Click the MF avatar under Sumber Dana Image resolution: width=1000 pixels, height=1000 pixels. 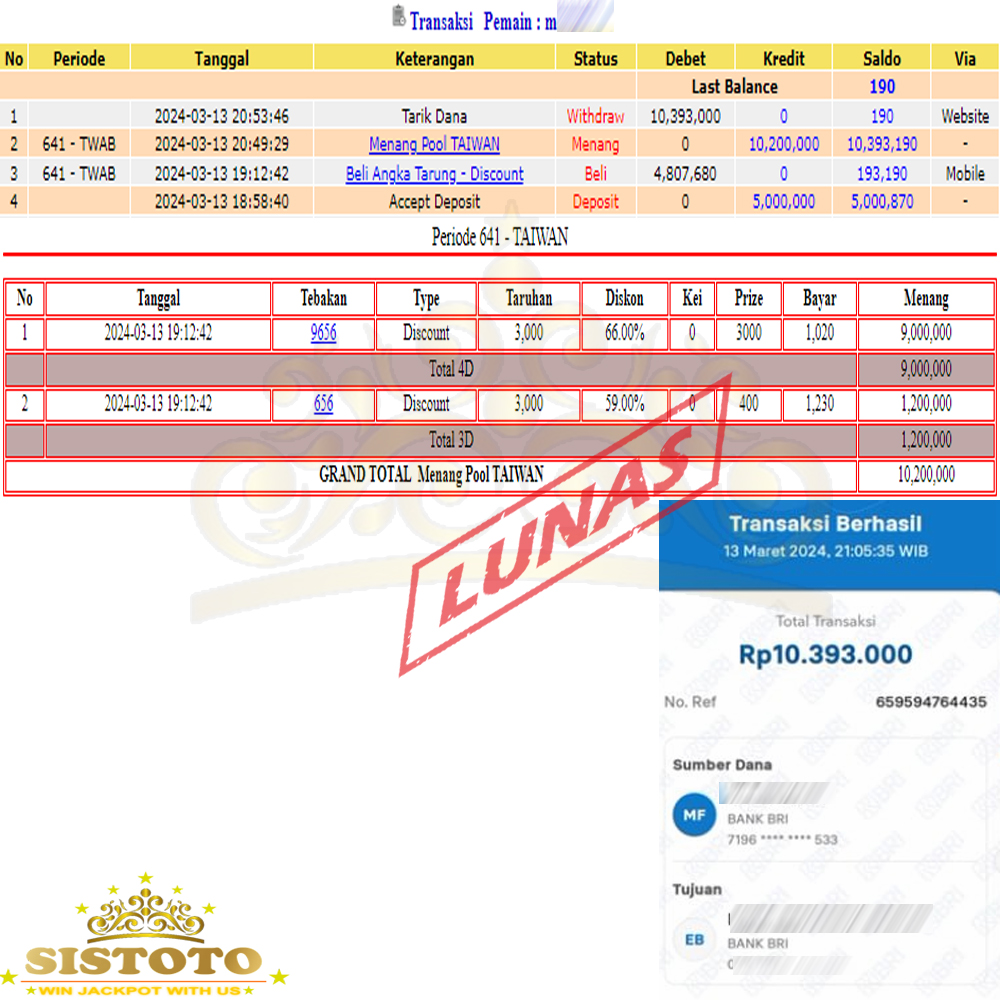click(694, 816)
